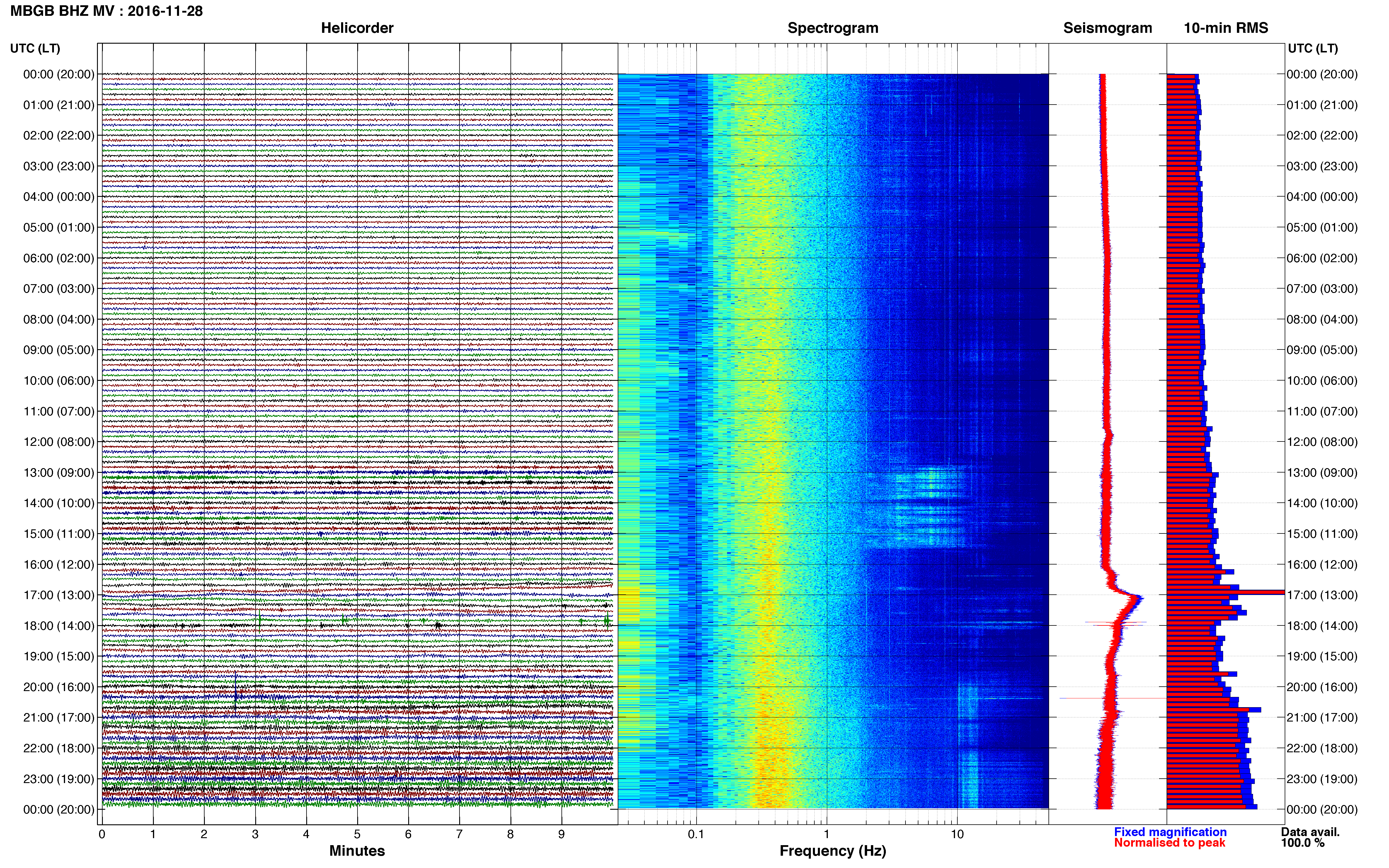Click the seismogram amplitude peak near 17:00
The width and height of the screenshot is (1389, 868).
coord(1138,599)
